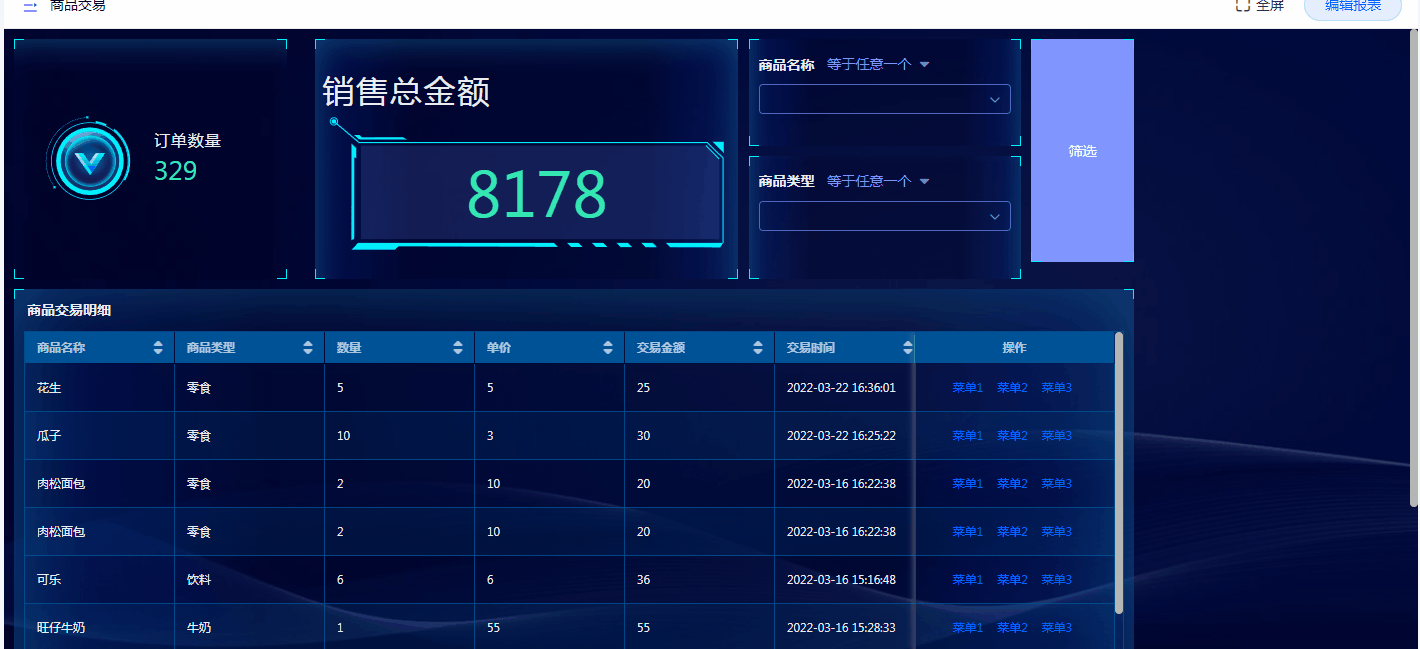Viewport: 1420px width, 649px height.
Task: Click the 销售总金额 8178 value panel
Action: coord(537,194)
